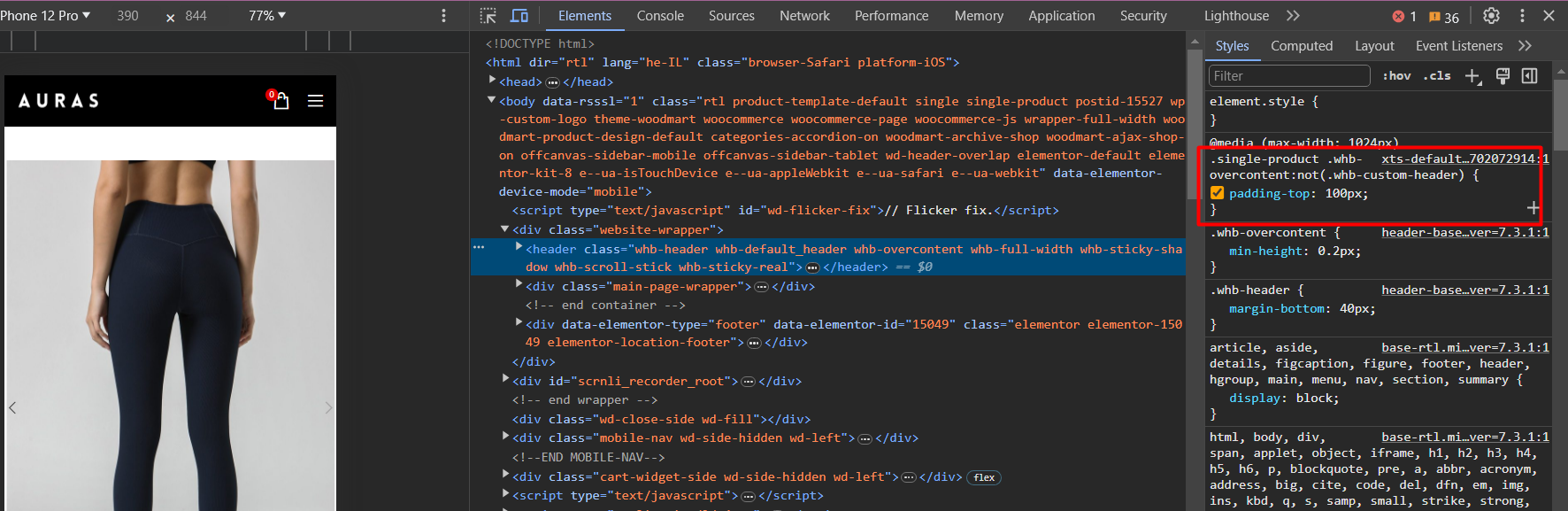Expand the scrnli_recorder_root div triangle
1568x511 pixels.
coord(505,379)
